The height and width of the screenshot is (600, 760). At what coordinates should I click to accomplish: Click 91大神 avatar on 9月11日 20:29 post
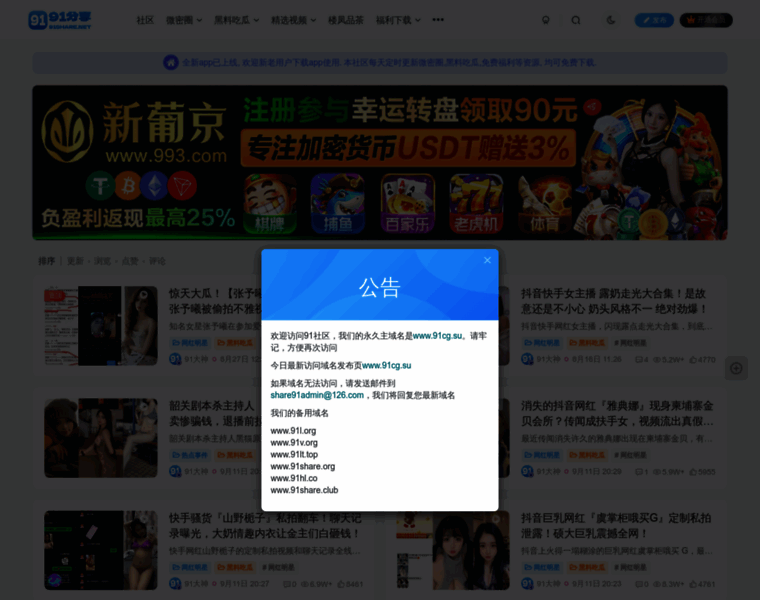coord(527,471)
